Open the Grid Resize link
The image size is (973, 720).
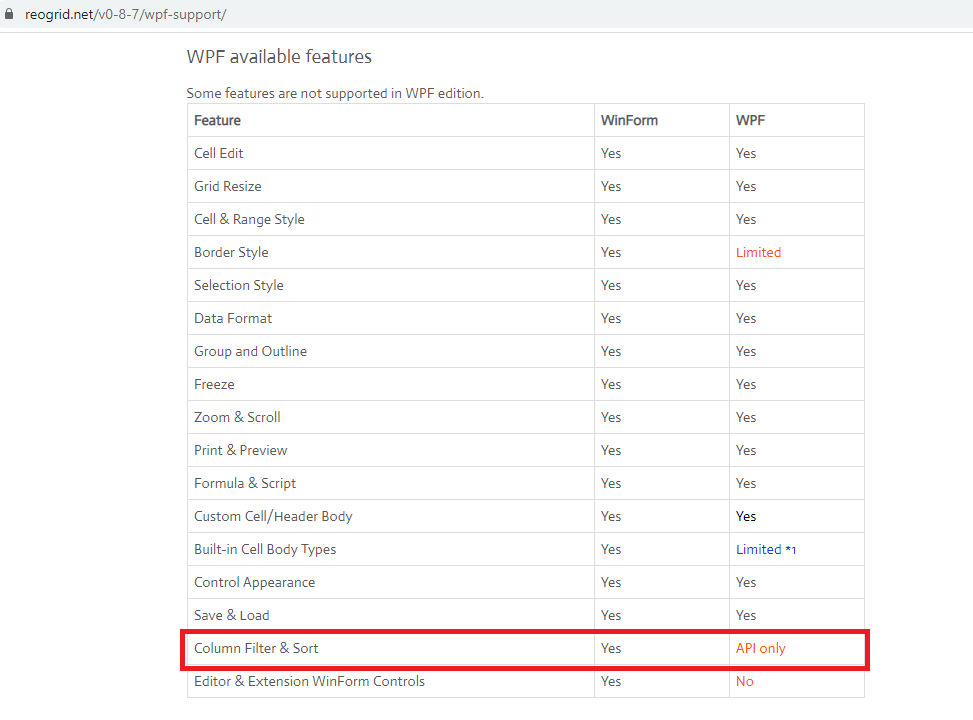pyautogui.click(x=226, y=186)
